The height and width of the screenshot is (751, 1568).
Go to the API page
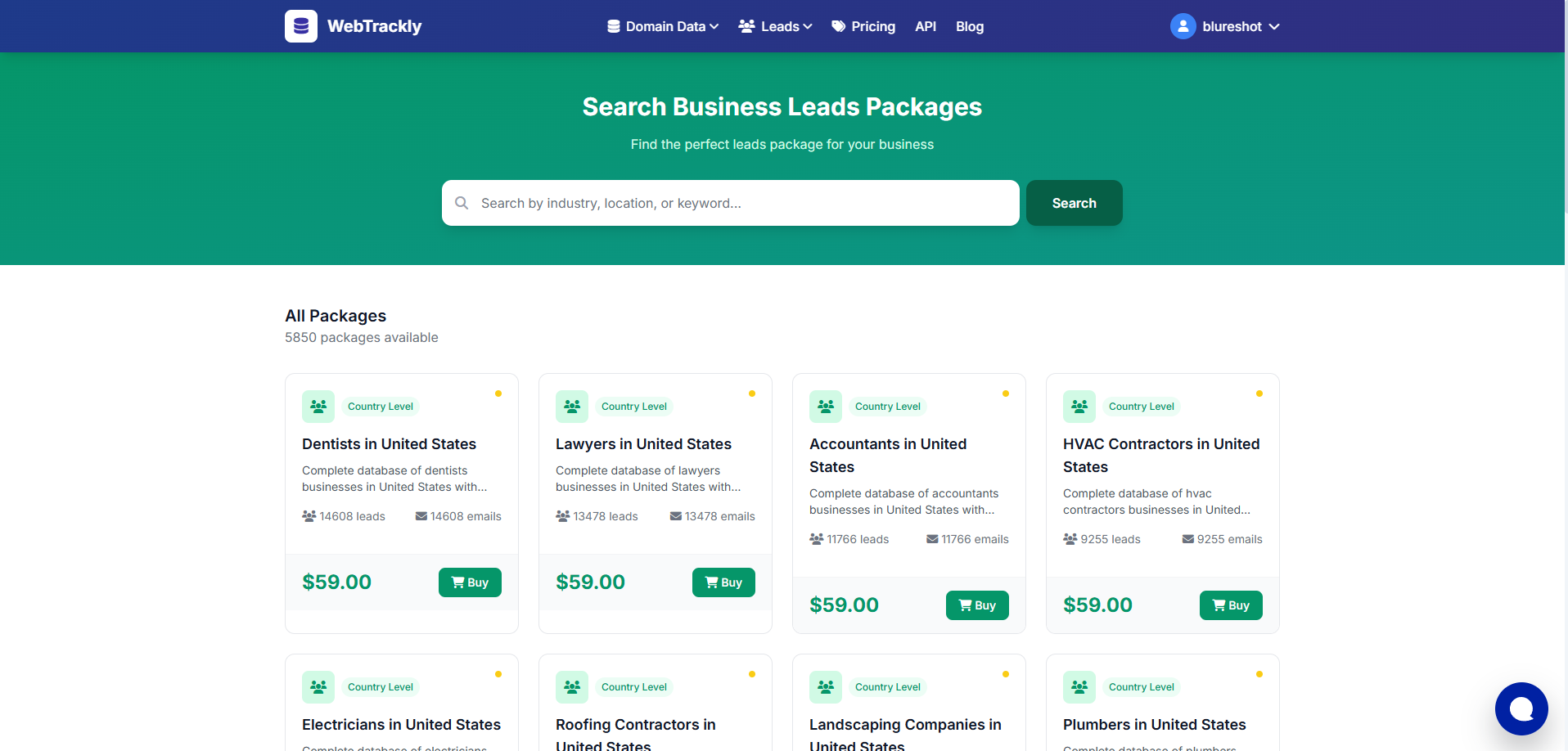pos(926,26)
